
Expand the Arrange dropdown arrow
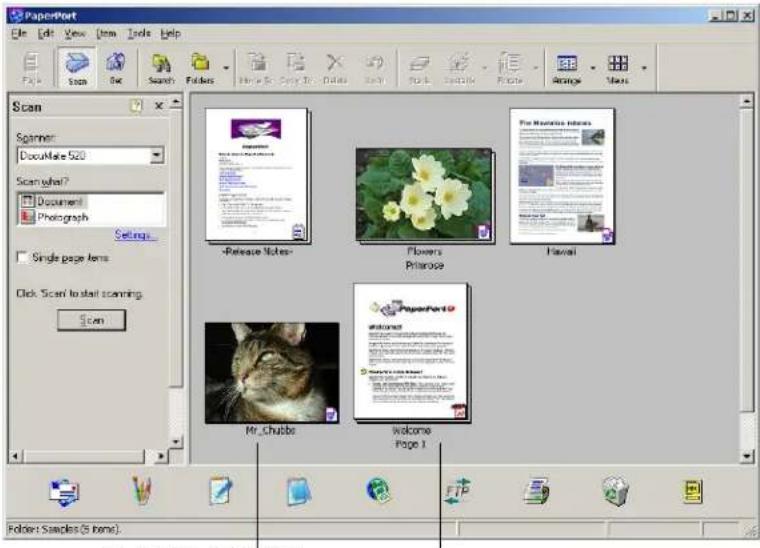[593, 68]
